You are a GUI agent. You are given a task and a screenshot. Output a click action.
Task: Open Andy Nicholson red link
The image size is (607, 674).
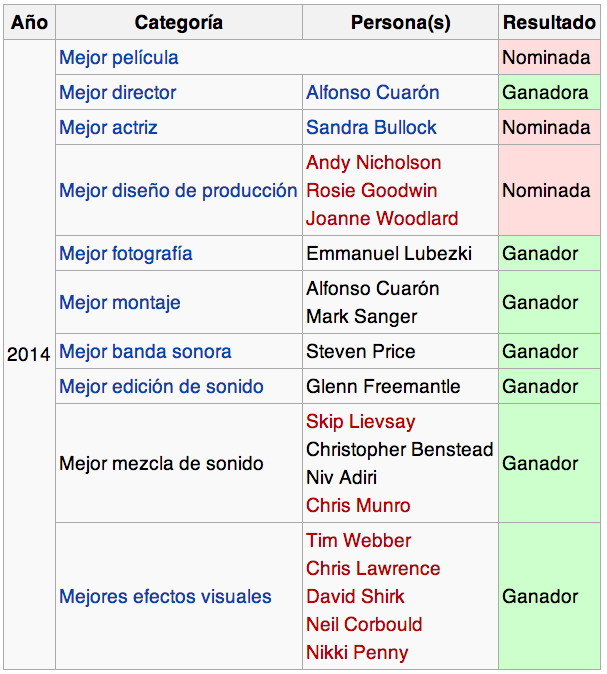click(x=373, y=163)
